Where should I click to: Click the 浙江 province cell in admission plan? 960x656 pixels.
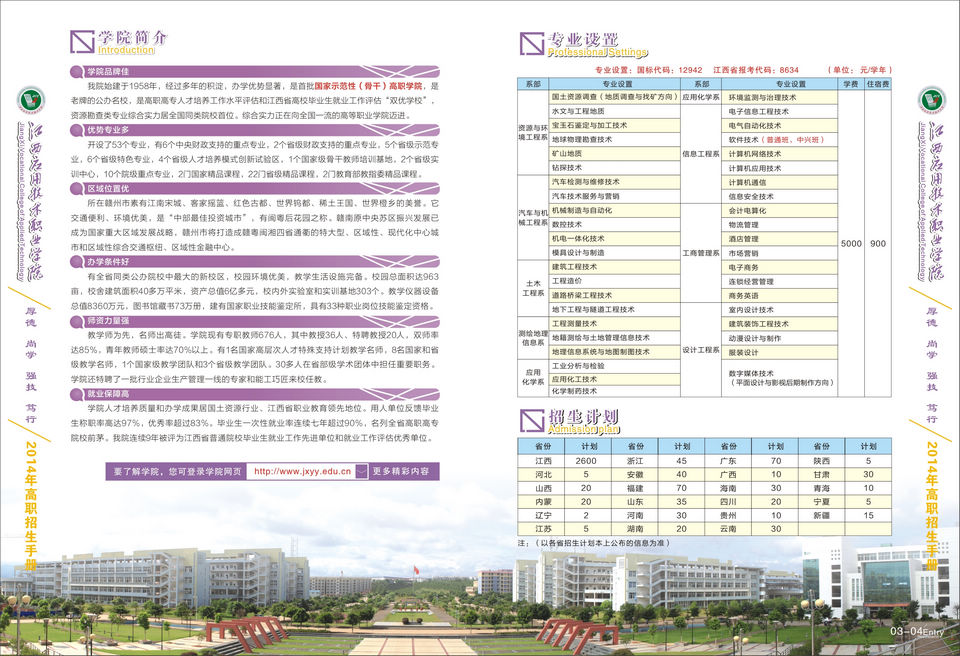(636, 461)
